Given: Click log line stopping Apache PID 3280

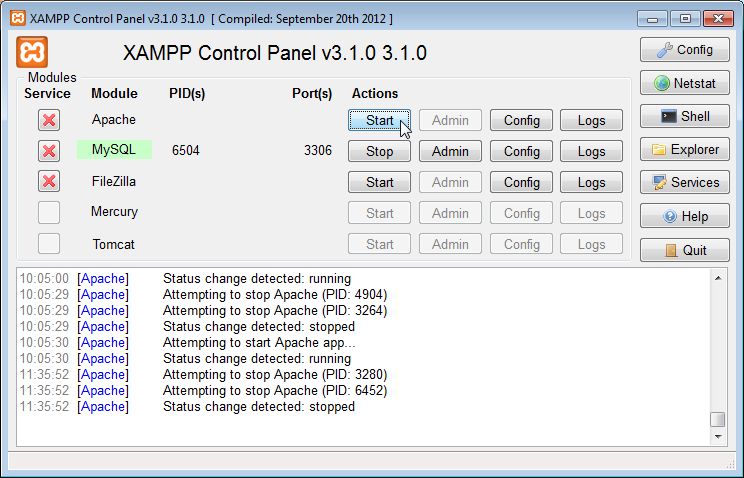Looking at the screenshot, I should 275,375.
